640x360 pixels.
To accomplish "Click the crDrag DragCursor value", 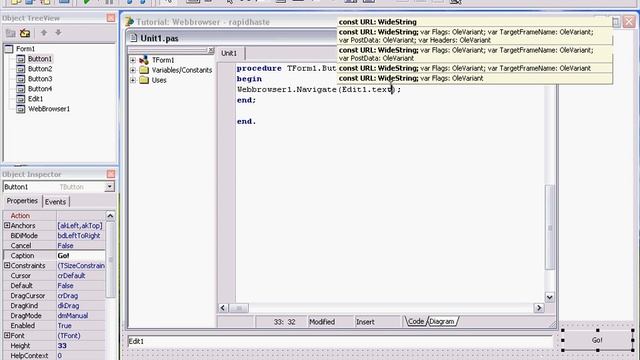I will click(x=68, y=296).
